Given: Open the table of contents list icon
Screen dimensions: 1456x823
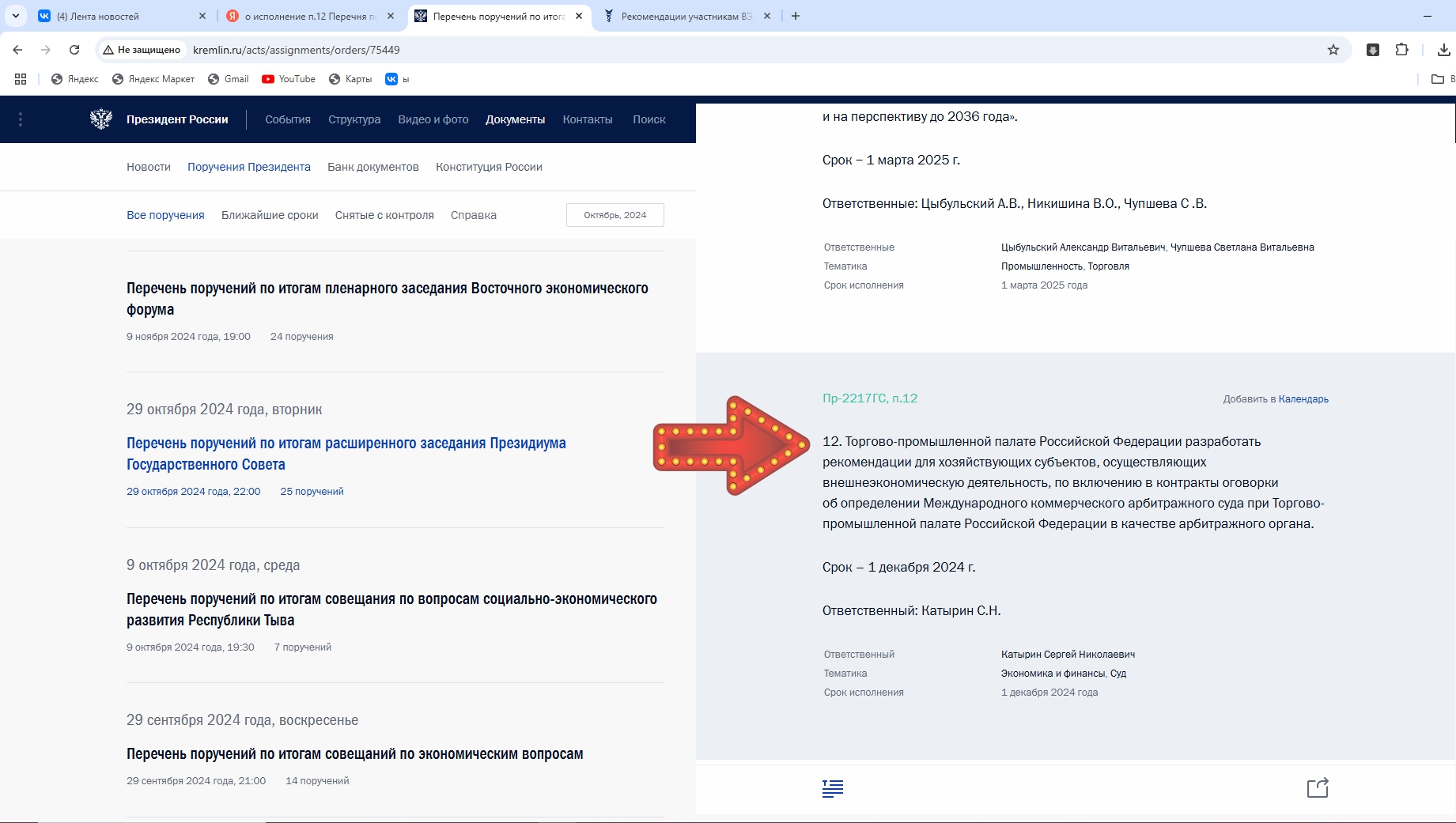Looking at the screenshot, I should 833,788.
